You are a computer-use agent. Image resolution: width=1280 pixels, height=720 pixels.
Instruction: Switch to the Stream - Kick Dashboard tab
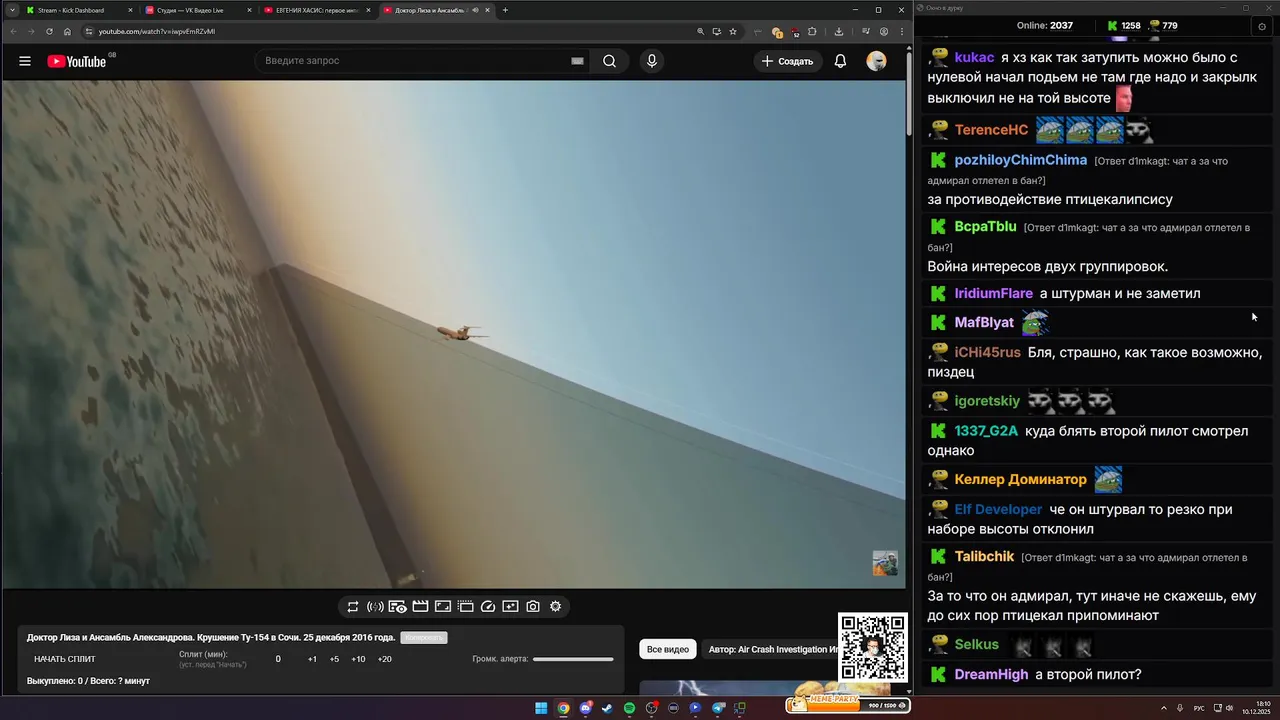[78, 10]
